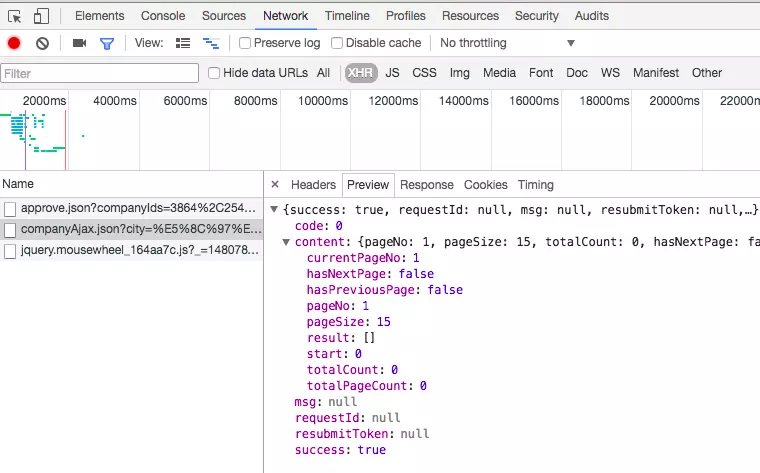
Task: Open the No throttling dropdown
Action: [x=507, y=43]
